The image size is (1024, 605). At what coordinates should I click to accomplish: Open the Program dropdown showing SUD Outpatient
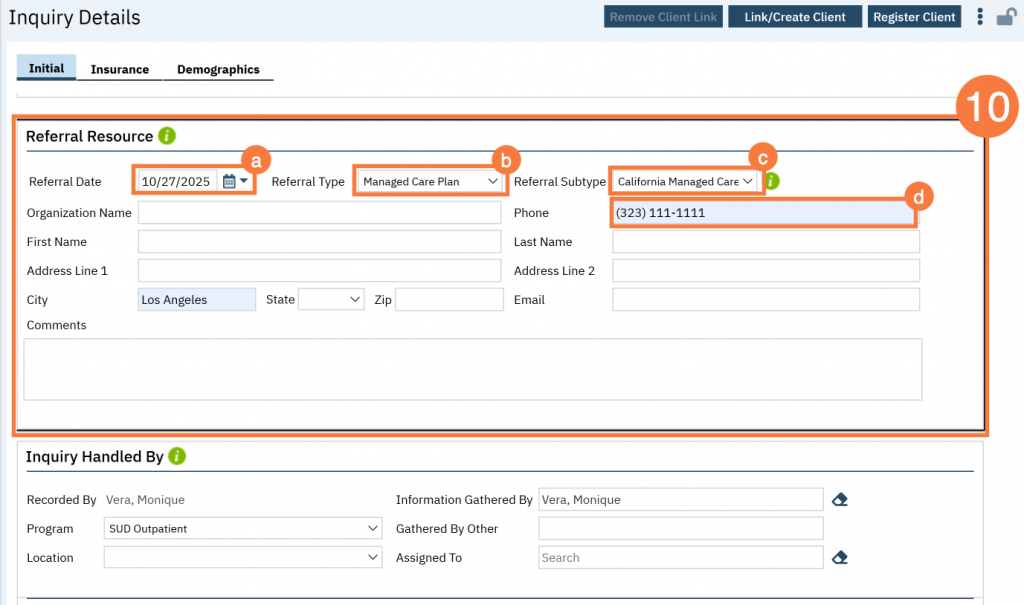242,528
